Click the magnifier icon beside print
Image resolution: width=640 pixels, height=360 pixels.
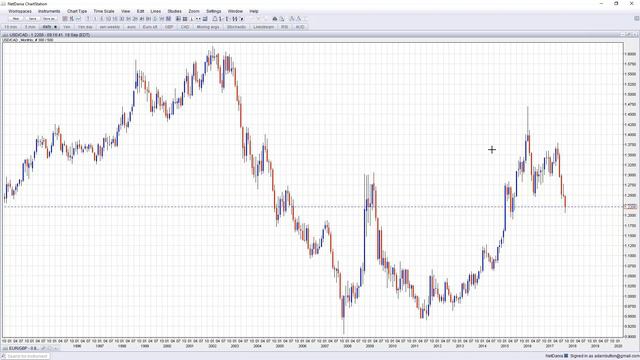[x=281, y=19]
